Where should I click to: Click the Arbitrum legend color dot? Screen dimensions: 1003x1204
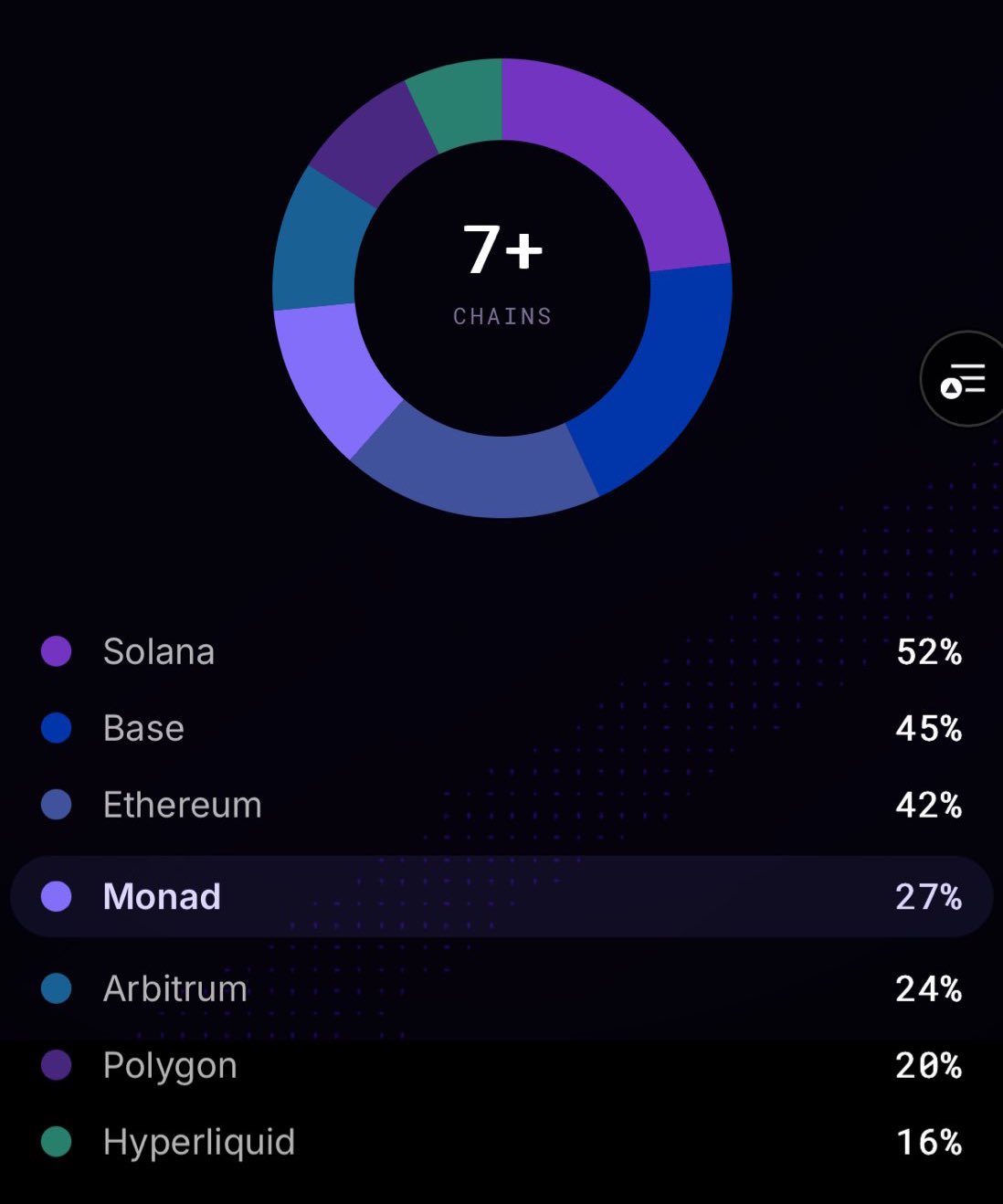point(57,988)
